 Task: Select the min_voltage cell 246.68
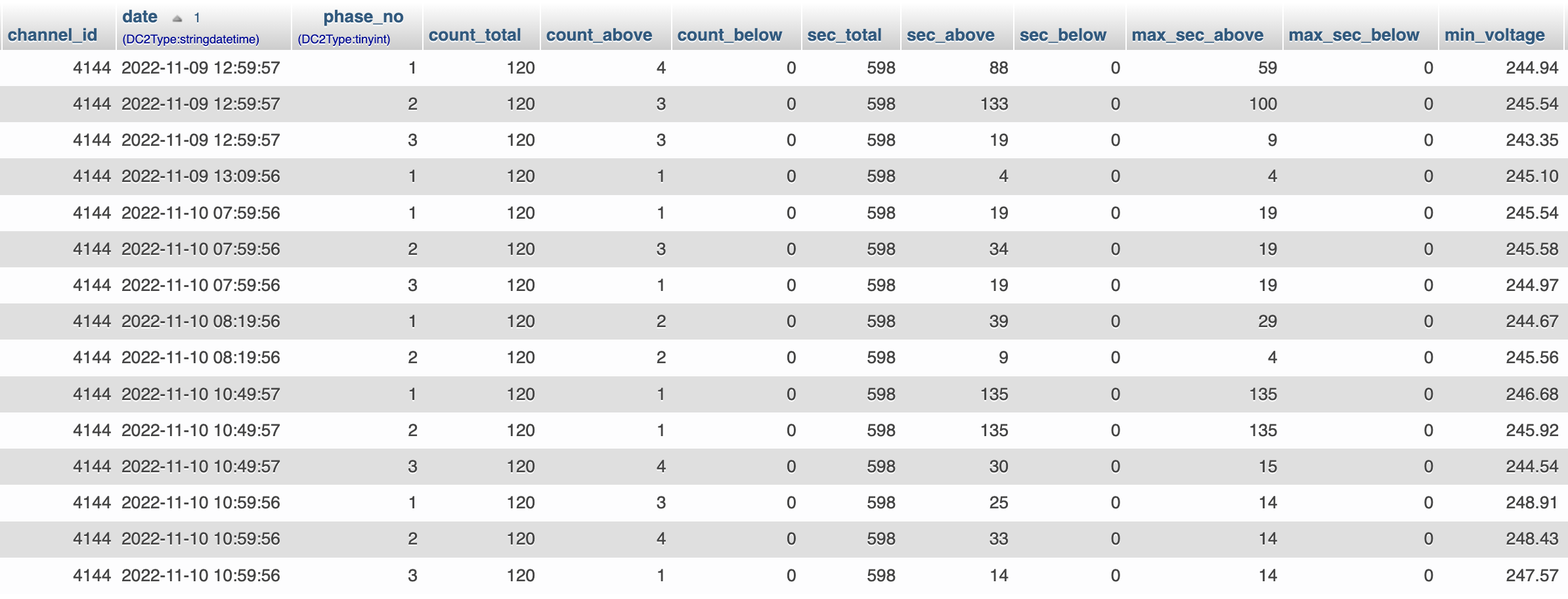(x=1532, y=394)
